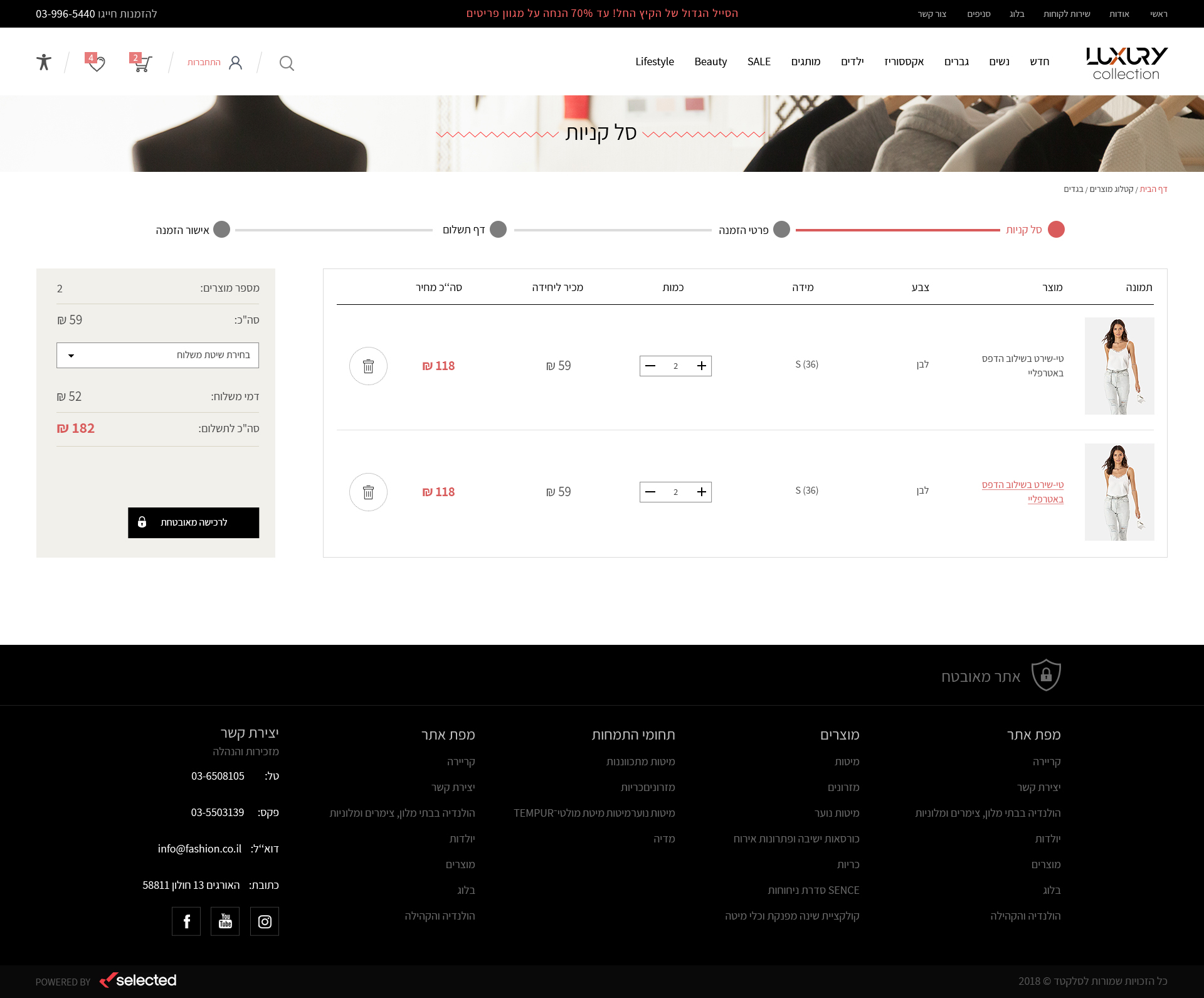Increase quantity of the first cart item

click(701, 366)
